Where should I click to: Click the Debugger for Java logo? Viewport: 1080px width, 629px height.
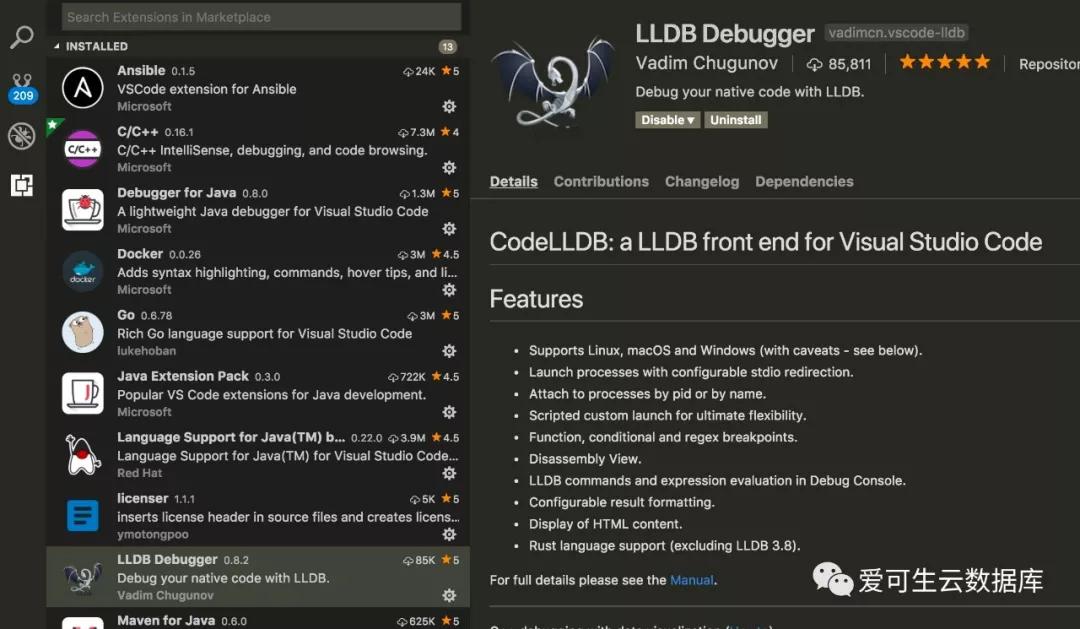pos(83,209)
